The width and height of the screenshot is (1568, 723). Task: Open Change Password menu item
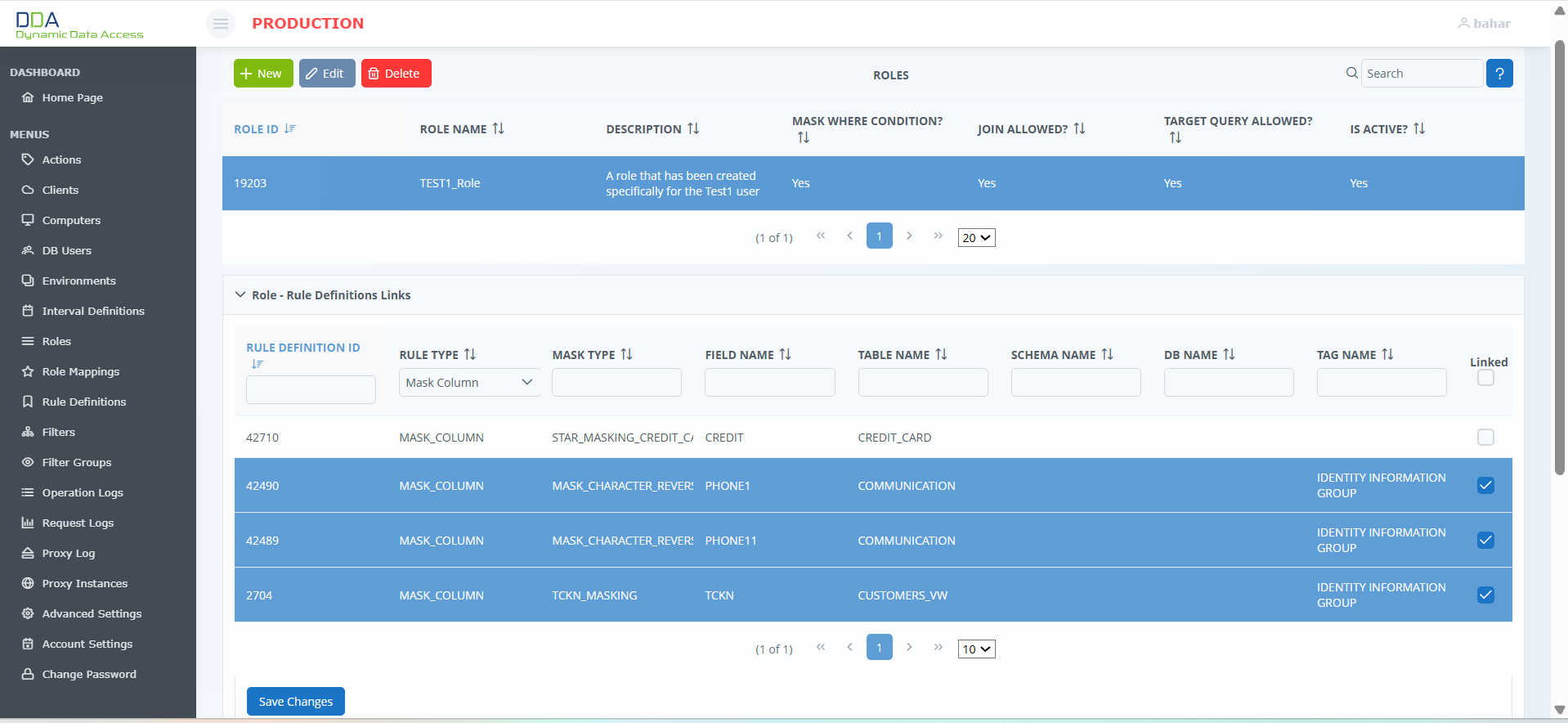[x=89, y=674]
